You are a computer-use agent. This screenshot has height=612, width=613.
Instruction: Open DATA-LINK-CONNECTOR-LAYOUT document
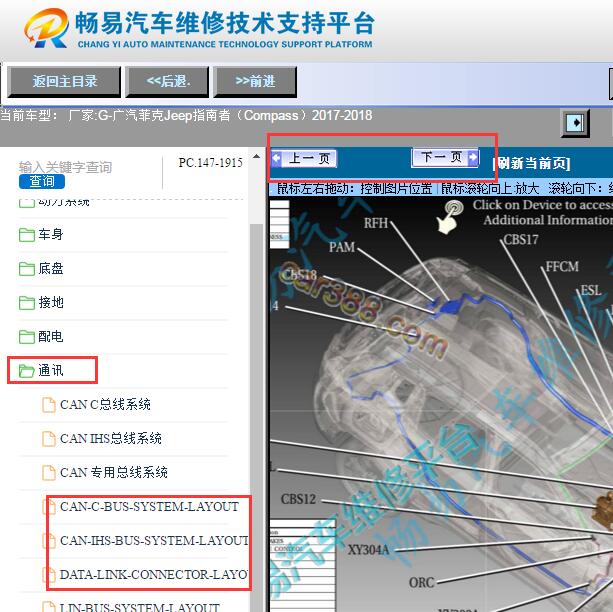point(154,575)
